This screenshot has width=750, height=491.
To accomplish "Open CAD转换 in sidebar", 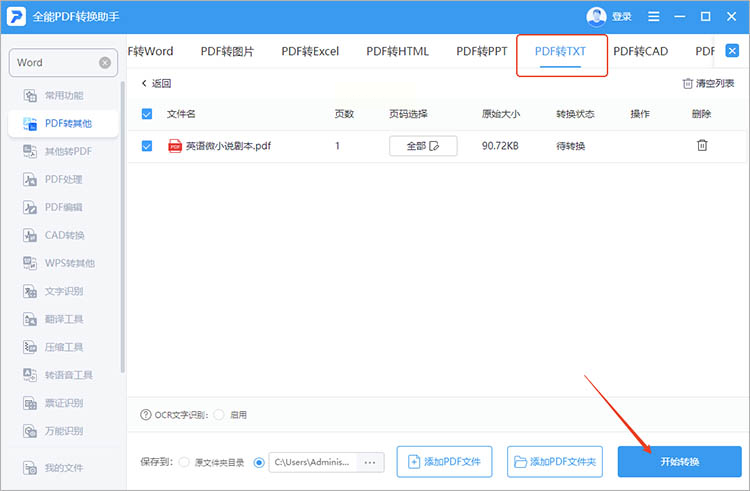I will (63, 235).
